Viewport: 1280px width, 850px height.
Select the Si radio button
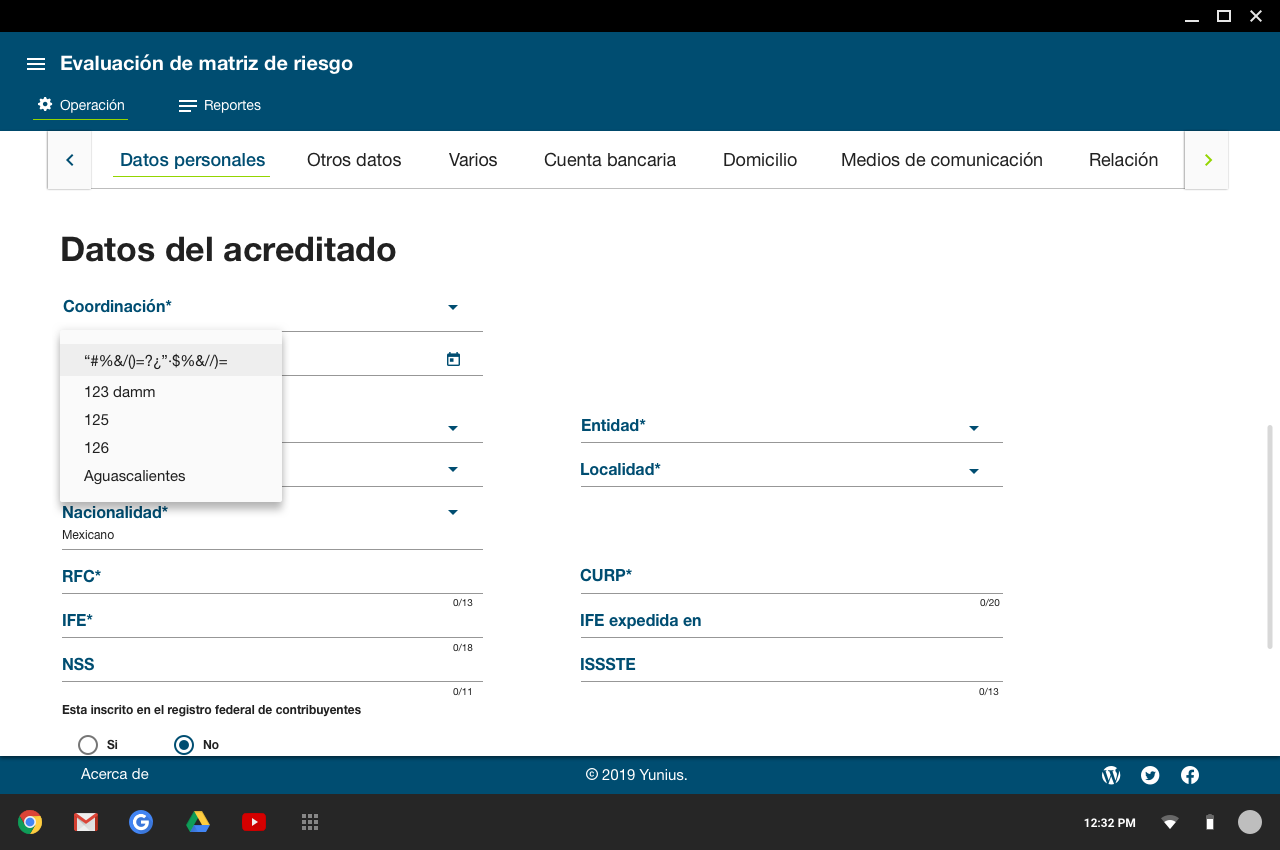(88, 744)
